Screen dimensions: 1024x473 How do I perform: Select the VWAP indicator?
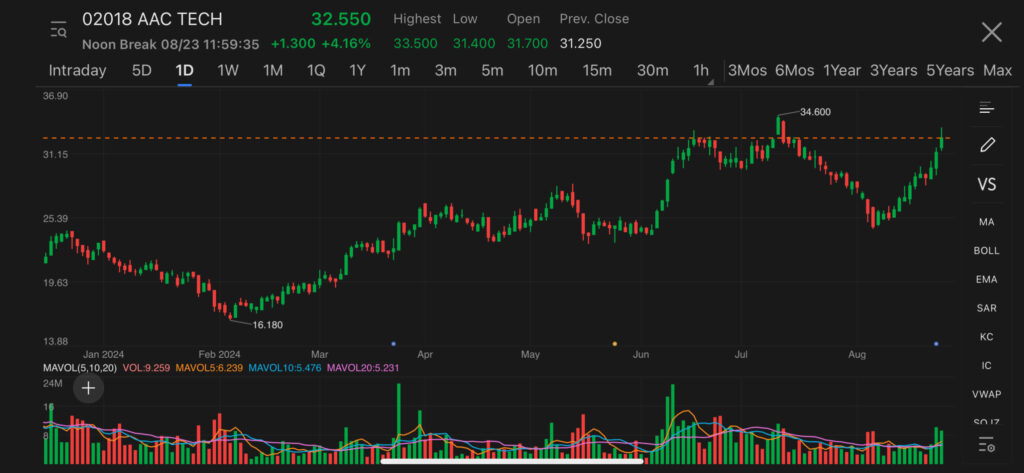click(987, 395)
